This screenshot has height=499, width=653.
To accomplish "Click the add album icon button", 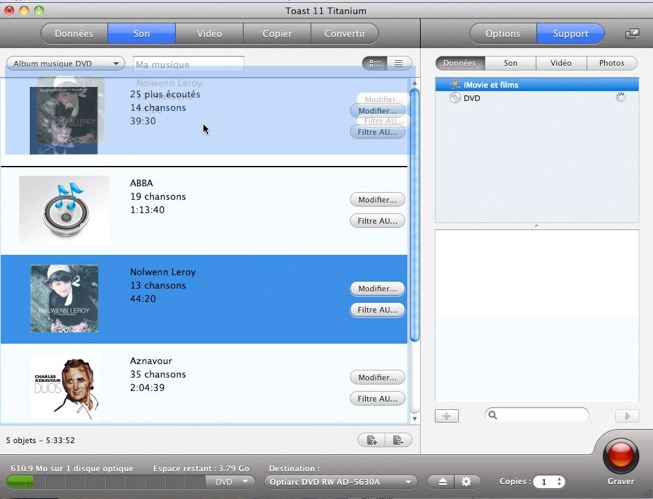I will [x=371, y=440].
